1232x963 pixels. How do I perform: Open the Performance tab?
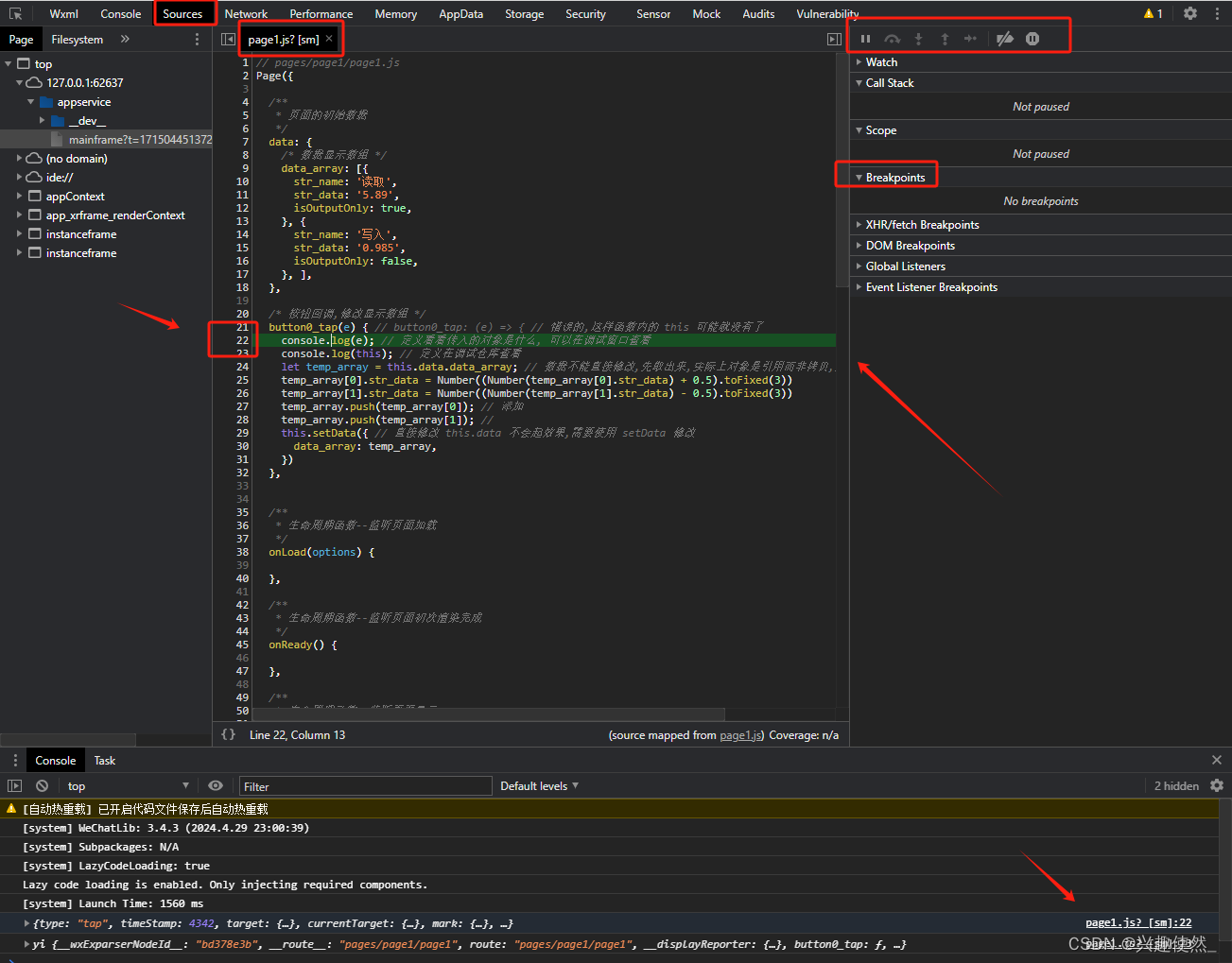[321, 13]
